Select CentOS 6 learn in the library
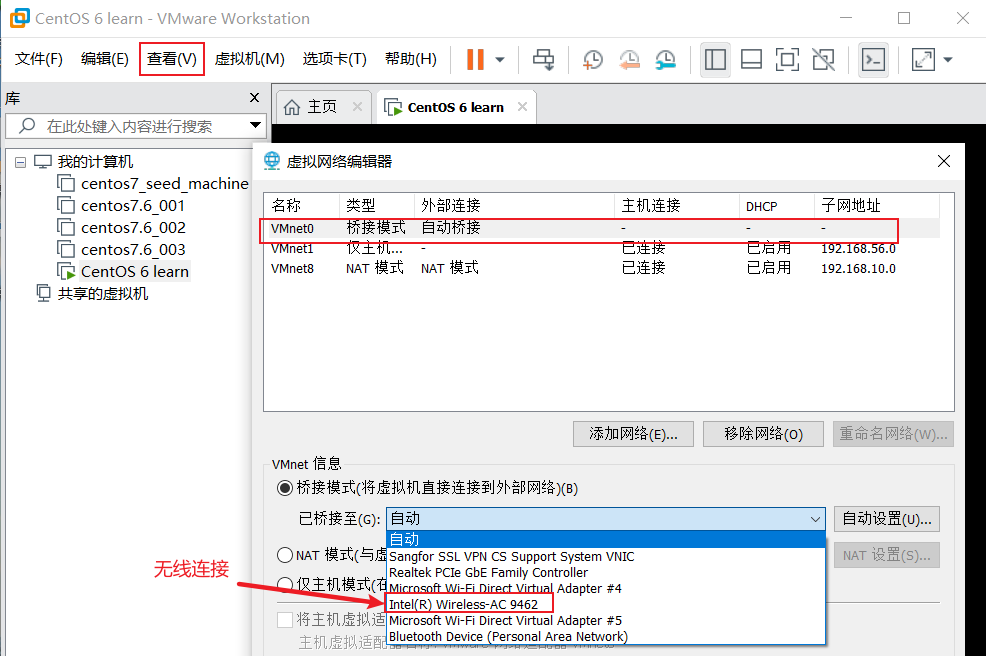Viewport: 986px width, 656px height. click(x=135, y=272)
